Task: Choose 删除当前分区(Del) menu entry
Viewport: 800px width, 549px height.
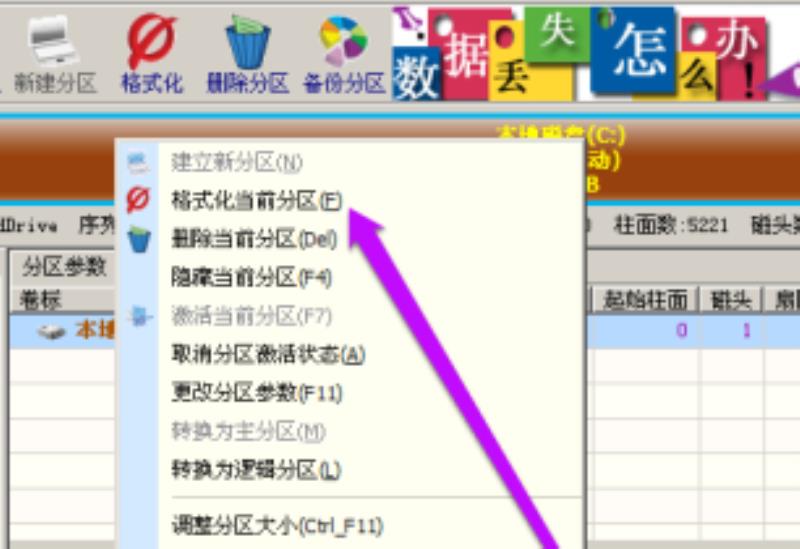Action: (x=254, y=239)
